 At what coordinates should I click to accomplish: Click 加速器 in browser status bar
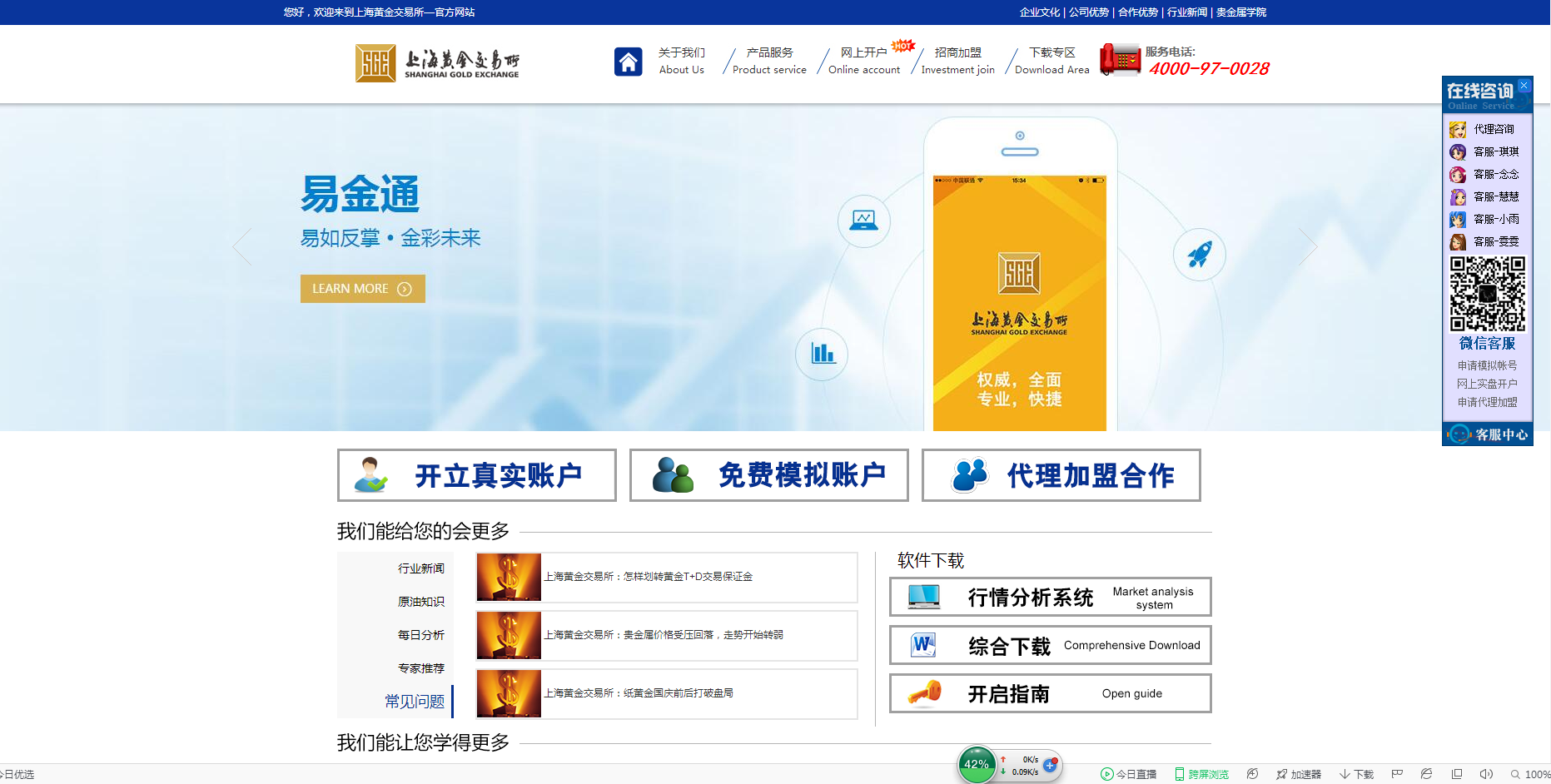(x=1299, y=774)
